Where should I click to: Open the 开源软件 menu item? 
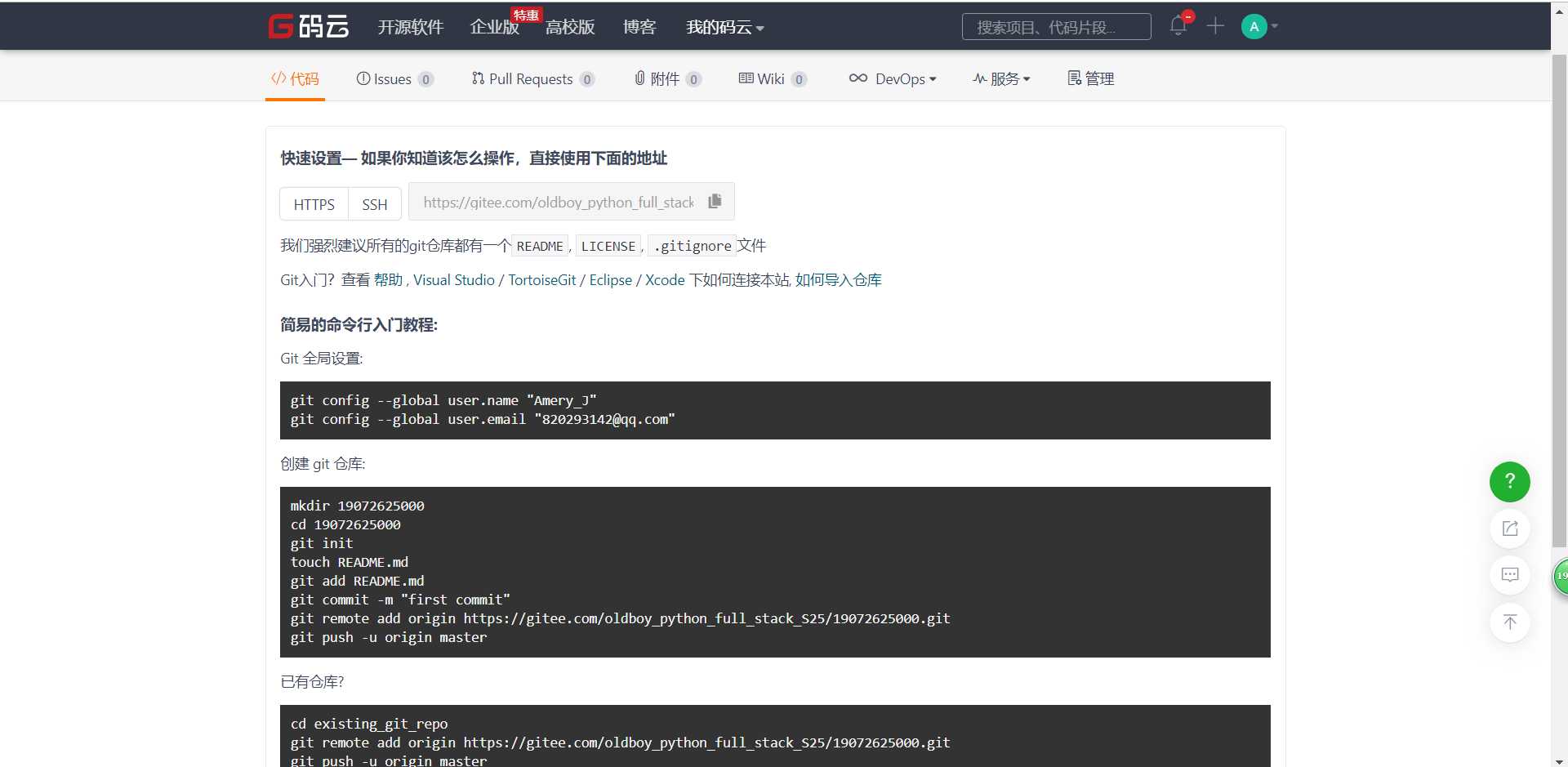411,27
